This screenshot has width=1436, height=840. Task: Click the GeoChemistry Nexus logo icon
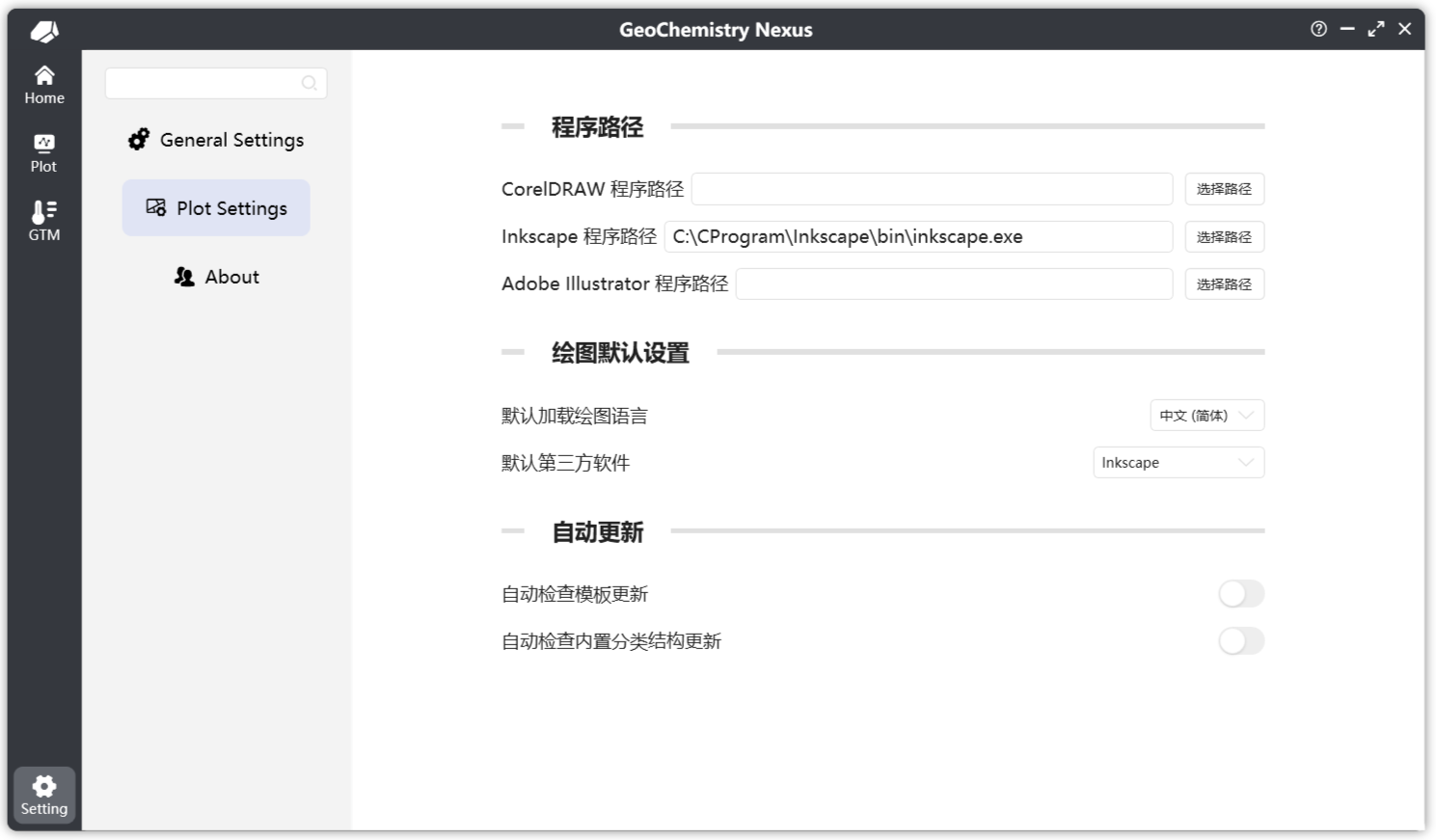pyautogui.click(x=44, y=31)
